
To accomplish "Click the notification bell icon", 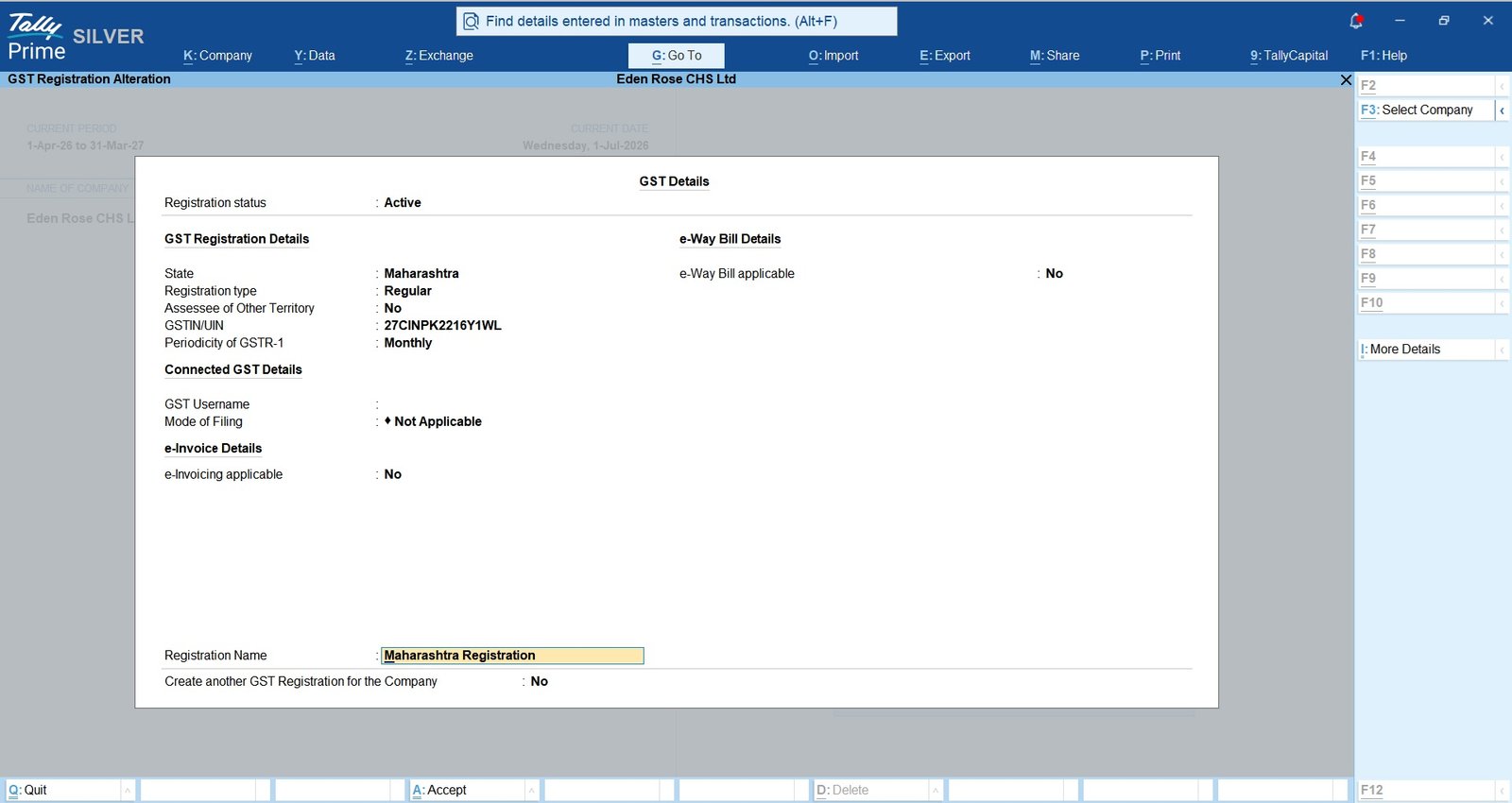I will point(1356,21).
